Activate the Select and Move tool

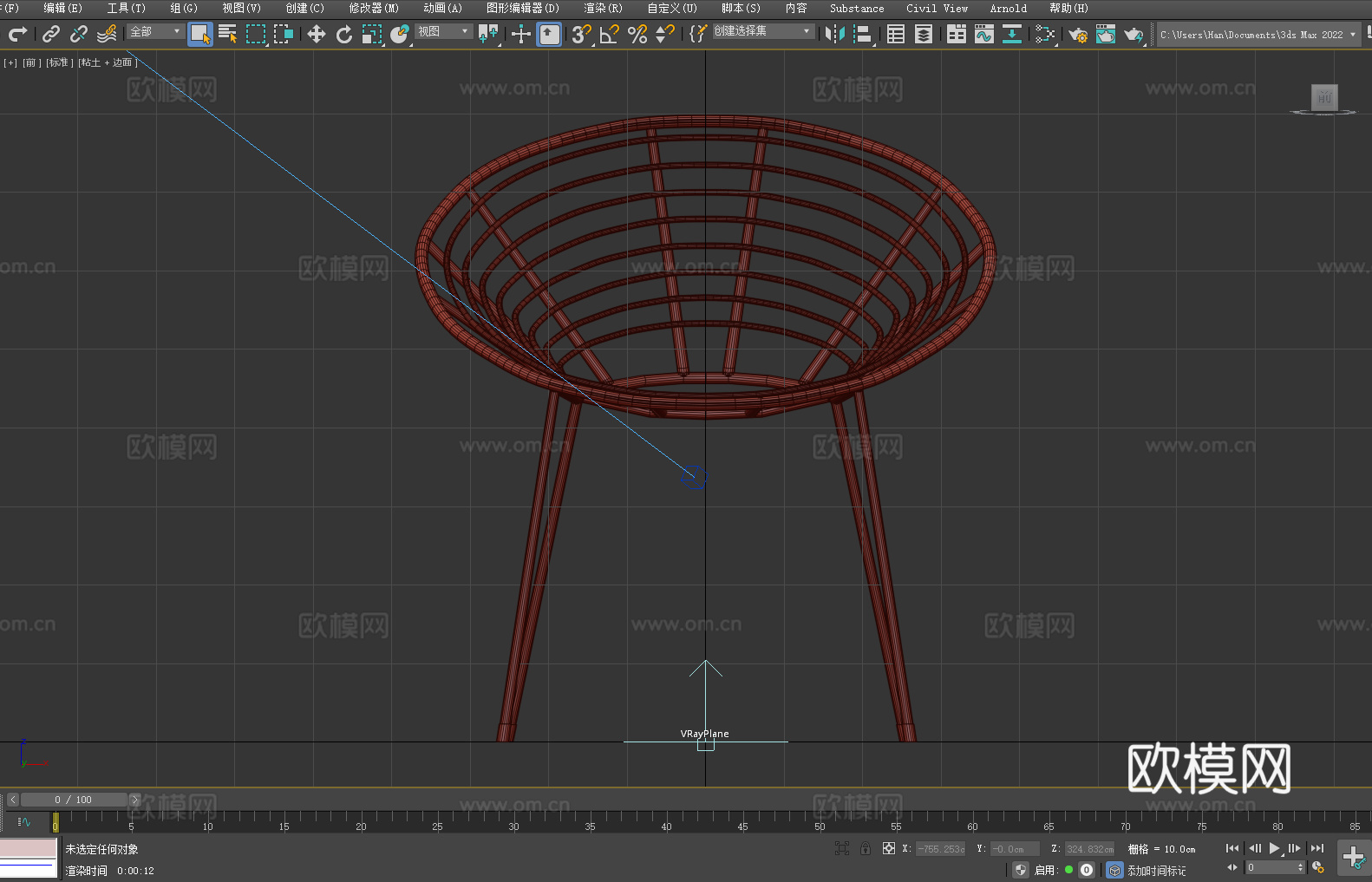point(317,34)
